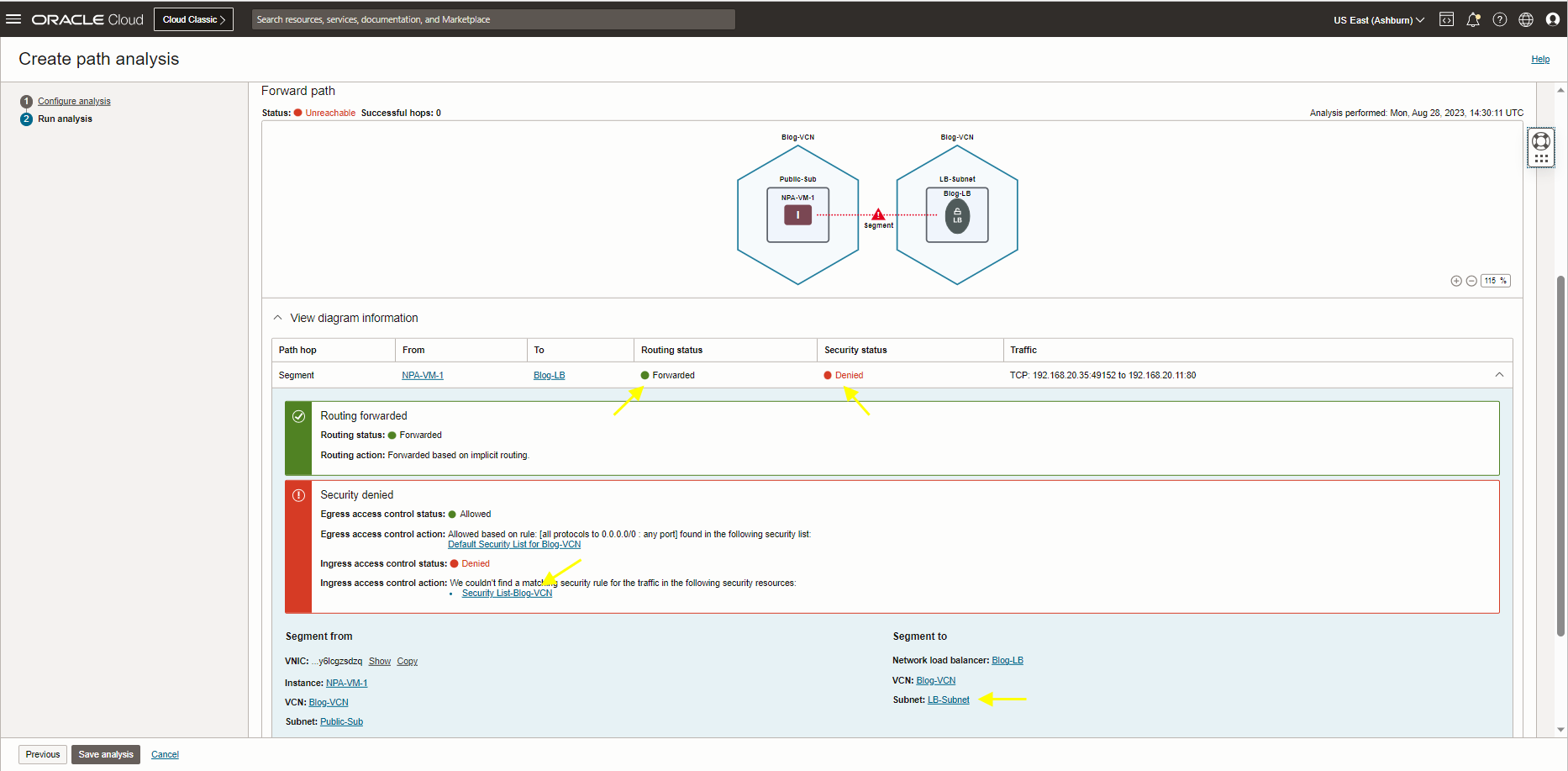The image size is (1568, 771).
Task: Click the Save analysis button
Action: coord(106,754)
